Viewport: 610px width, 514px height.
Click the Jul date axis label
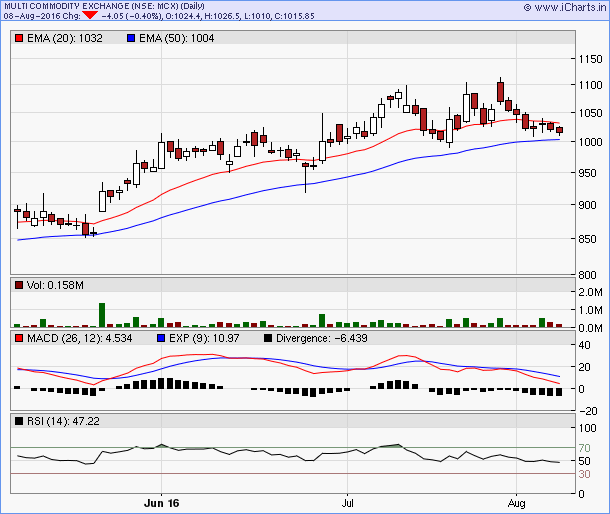[x=347, y=503]
